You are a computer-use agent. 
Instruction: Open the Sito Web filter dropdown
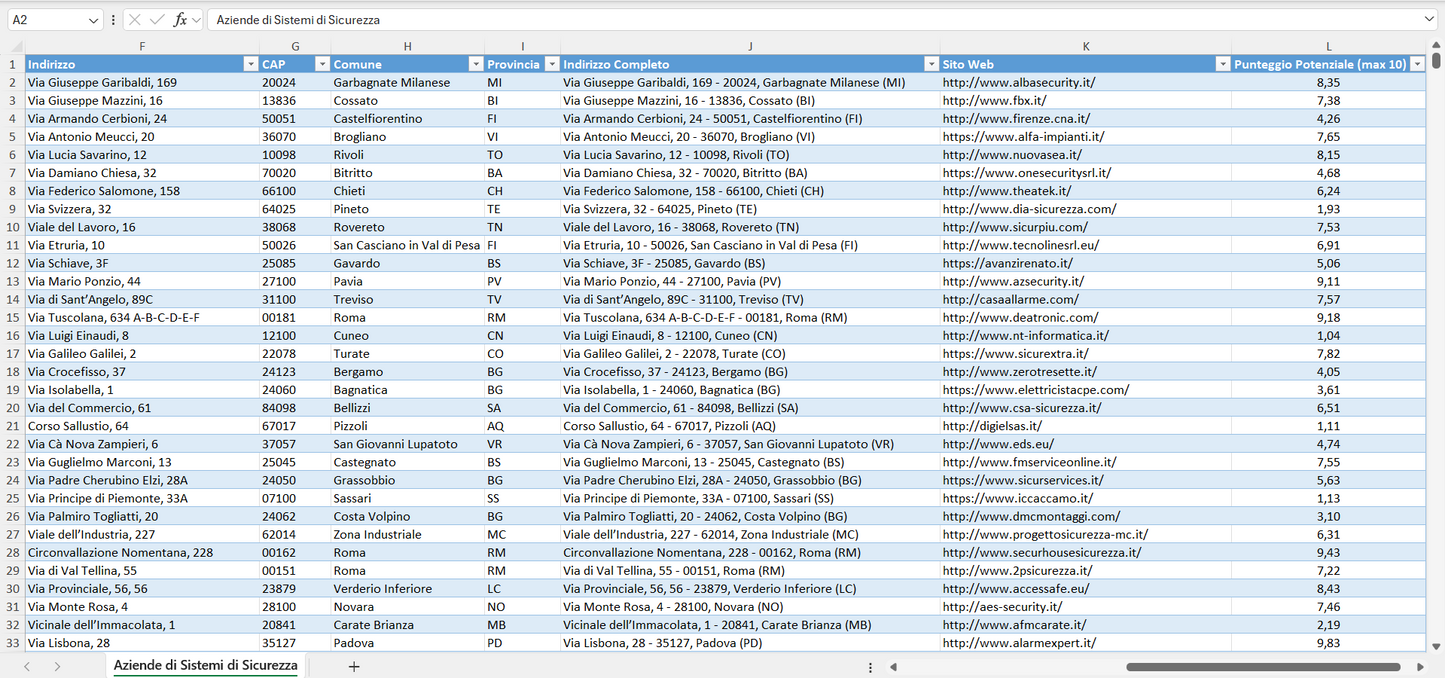pyautogui.click(x=1221, y=64)
